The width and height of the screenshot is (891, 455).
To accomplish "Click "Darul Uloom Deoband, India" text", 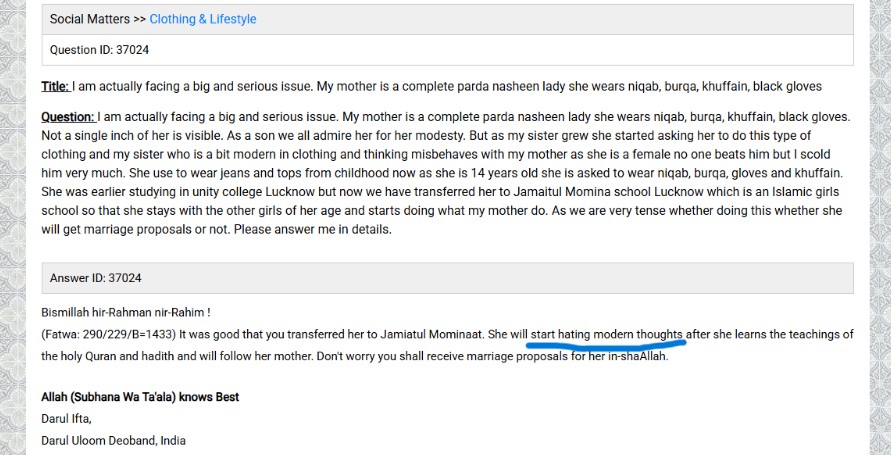I will pos(113,440).
